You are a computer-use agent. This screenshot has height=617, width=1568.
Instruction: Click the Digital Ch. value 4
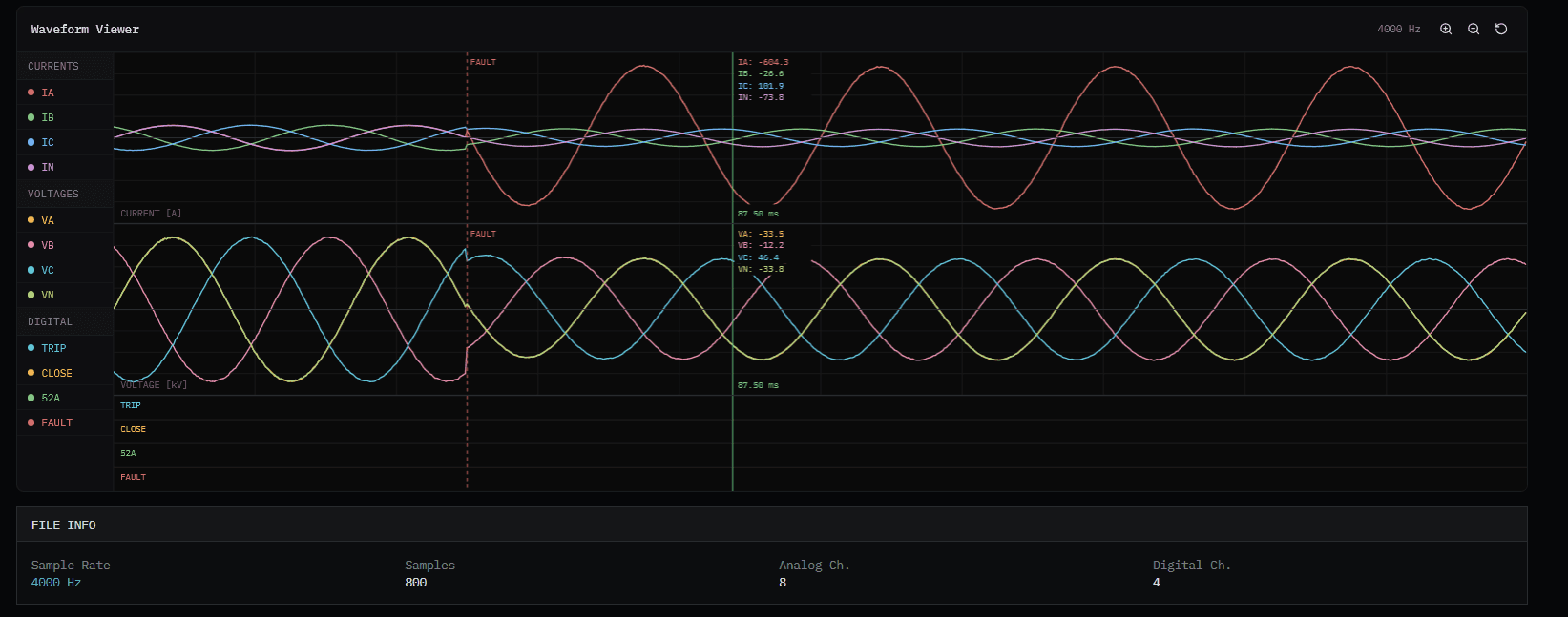pos(1157,583)
